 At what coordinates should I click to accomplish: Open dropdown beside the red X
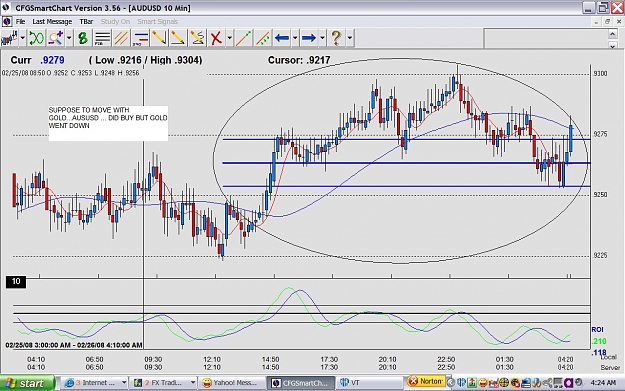[229, 38]
